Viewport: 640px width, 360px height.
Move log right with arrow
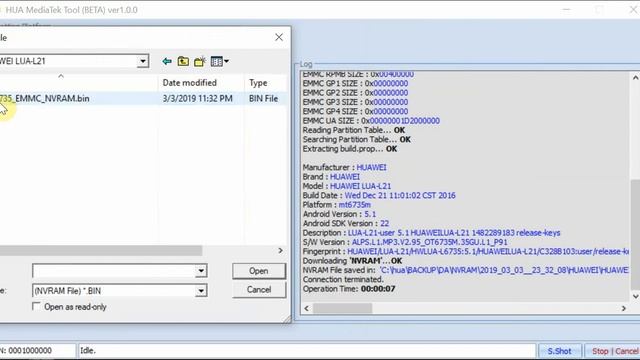click(x=624, y=308)
